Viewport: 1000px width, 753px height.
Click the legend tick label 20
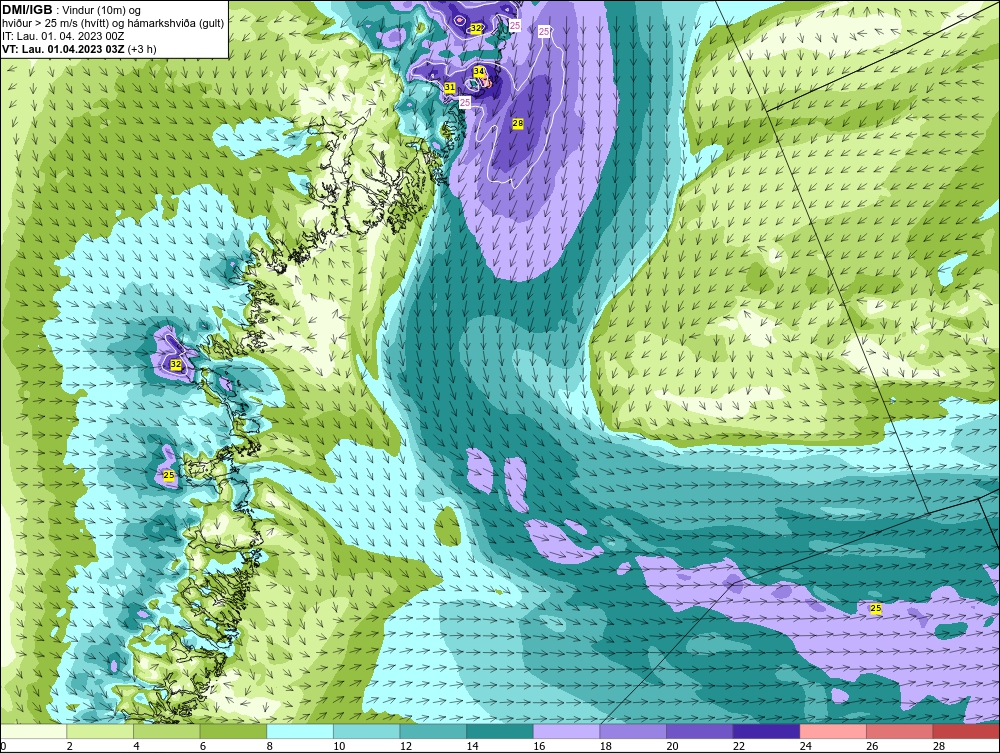672,746
